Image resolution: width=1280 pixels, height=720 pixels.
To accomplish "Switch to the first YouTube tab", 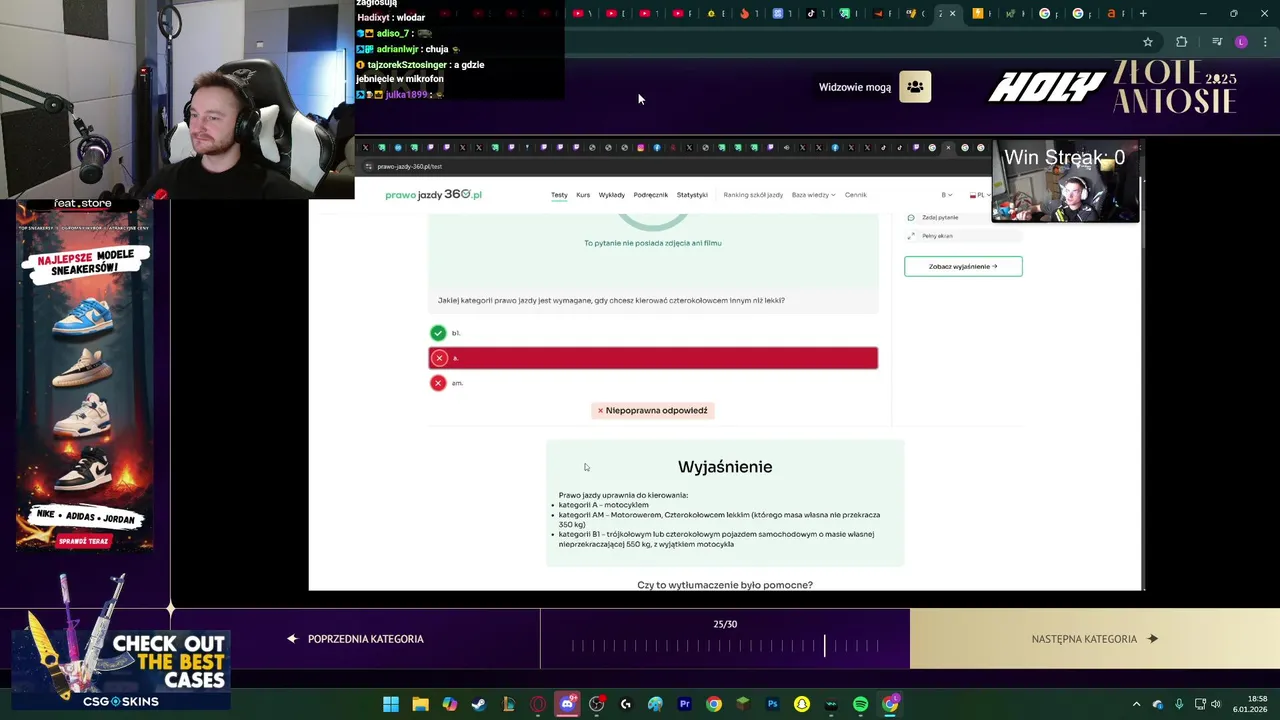I will pos(578,13).
